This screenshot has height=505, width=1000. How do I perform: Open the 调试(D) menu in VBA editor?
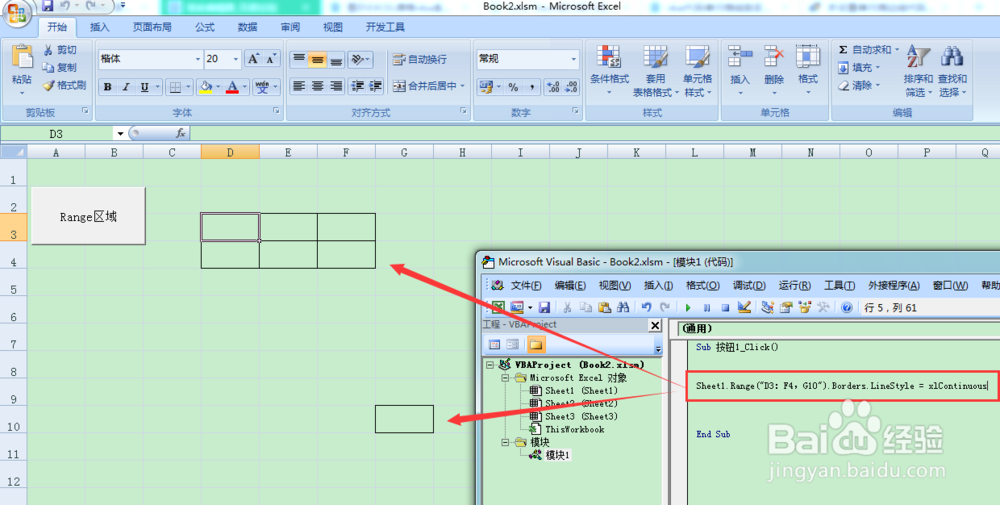point(749,286)
